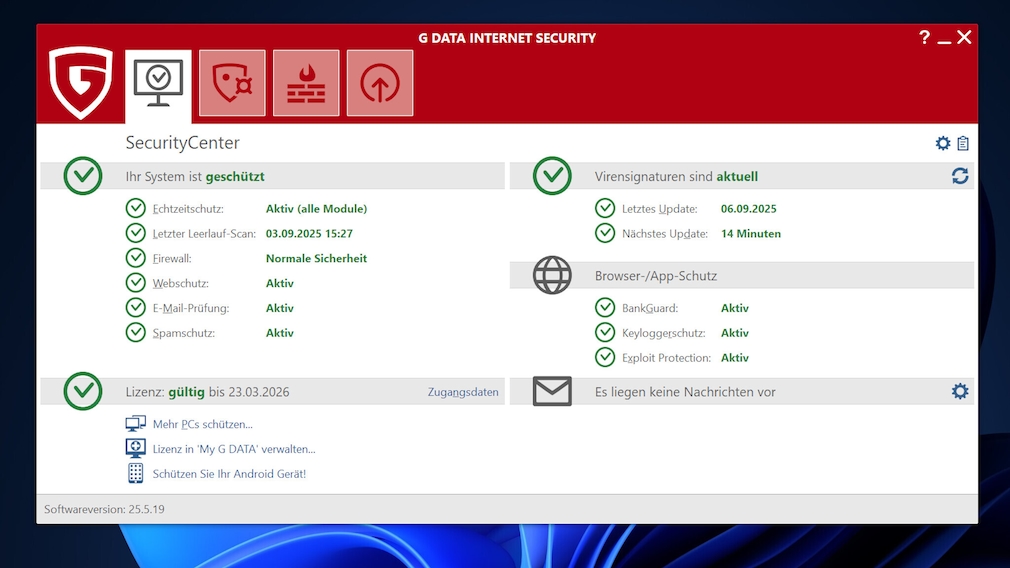Open the virus protection shield tab
The image size is (1010, 568).
(232, 83)
